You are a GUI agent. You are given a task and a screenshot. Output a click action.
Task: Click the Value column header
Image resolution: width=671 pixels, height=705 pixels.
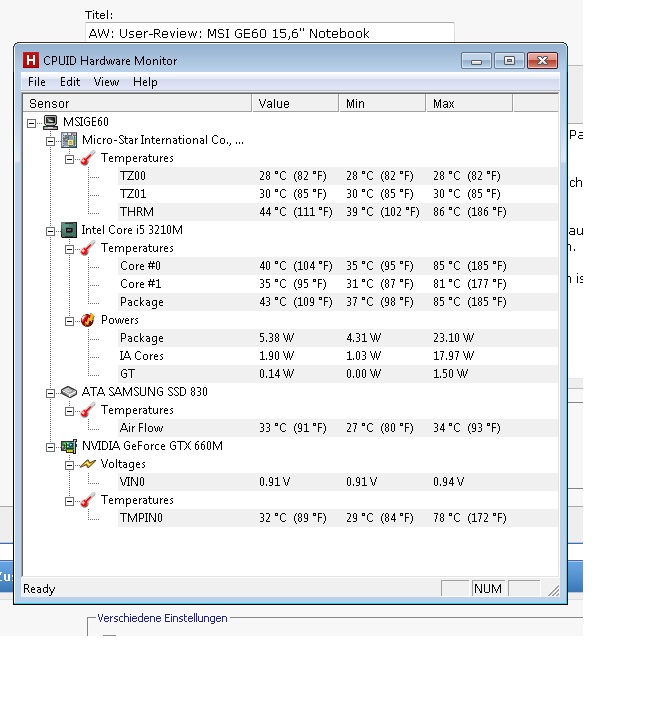[295, 103]
